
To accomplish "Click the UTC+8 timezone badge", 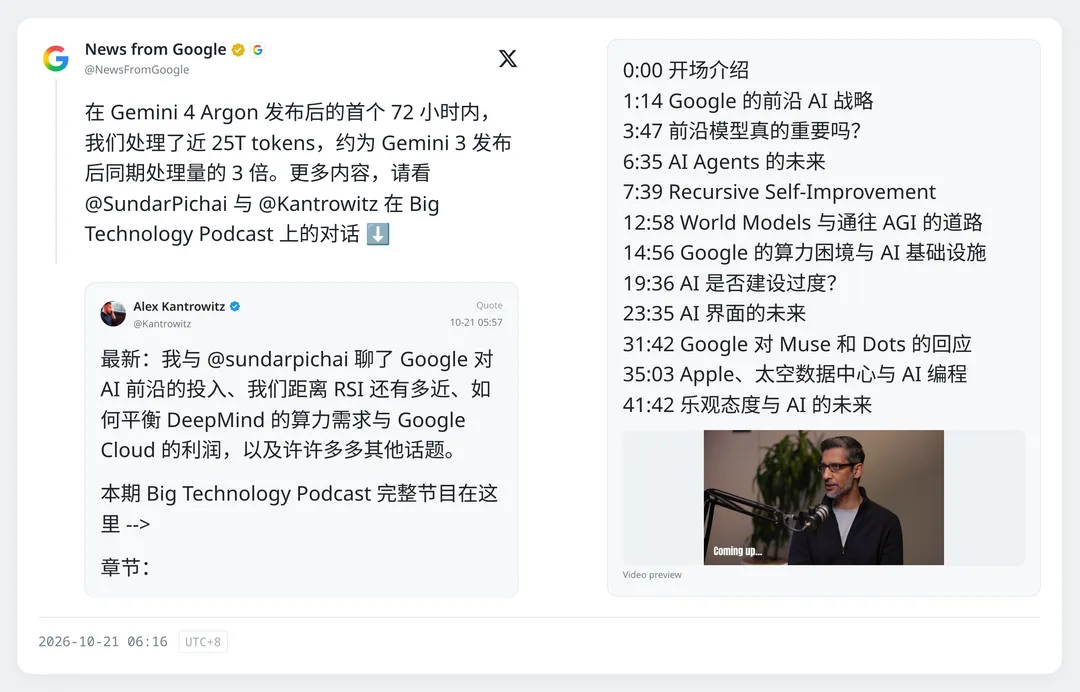I will (x=203, y=642).
